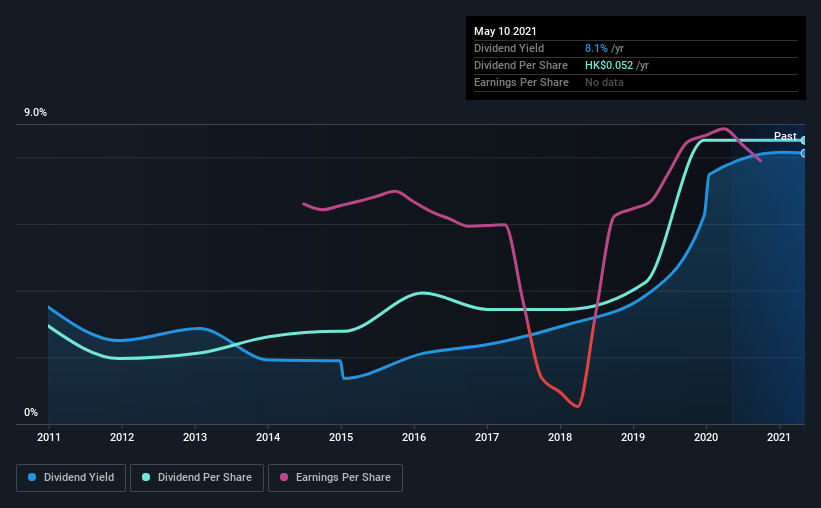Click the May 10 2021 tooltip date header
The width and height of the screenshot is (821, 508).
tap(505, 31)
